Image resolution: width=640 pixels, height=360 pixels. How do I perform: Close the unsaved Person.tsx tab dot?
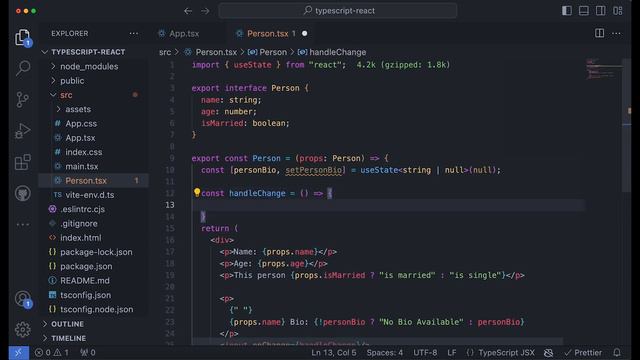304,33
